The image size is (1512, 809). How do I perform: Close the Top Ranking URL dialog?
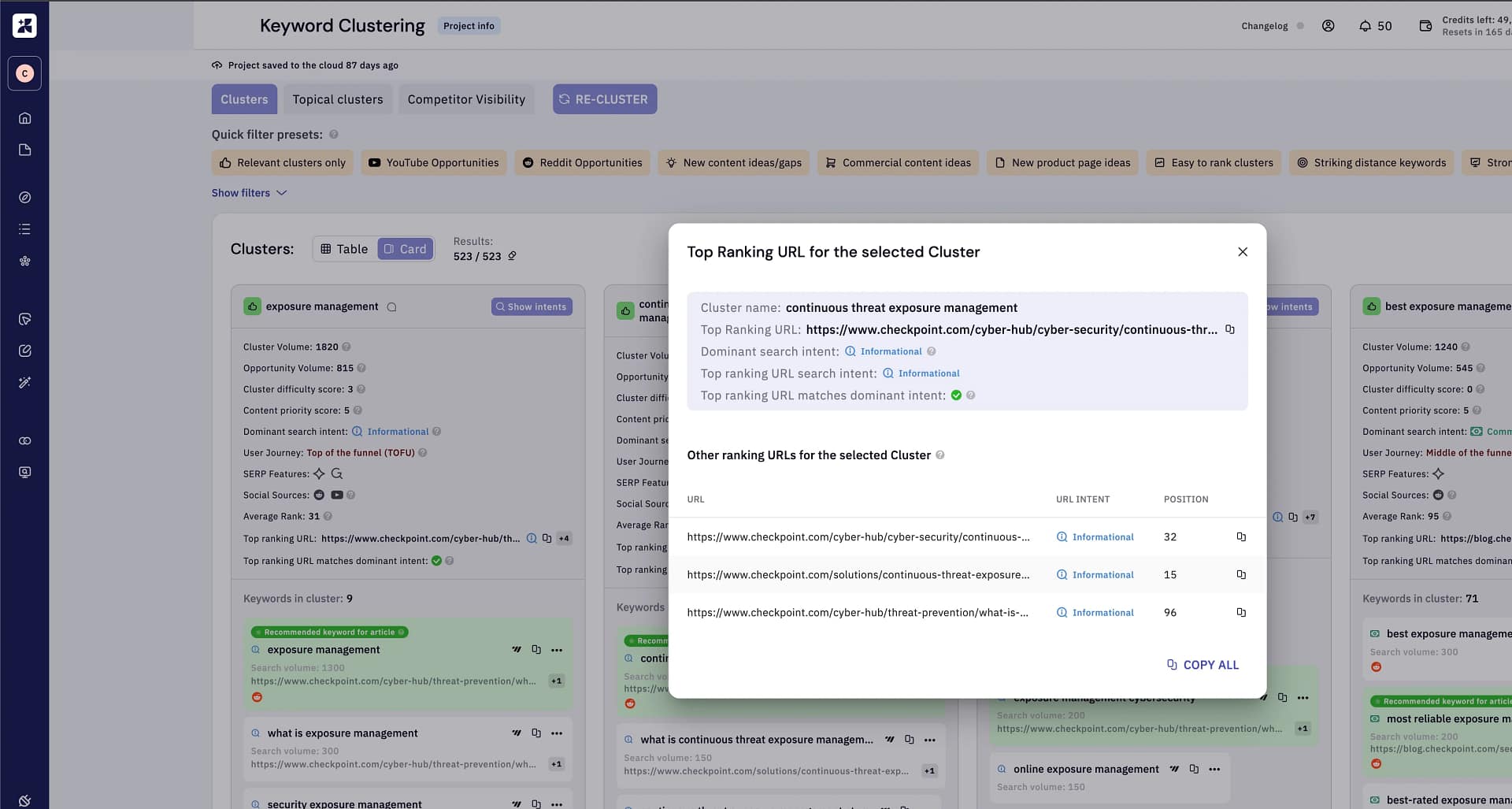click(1243, 252)
